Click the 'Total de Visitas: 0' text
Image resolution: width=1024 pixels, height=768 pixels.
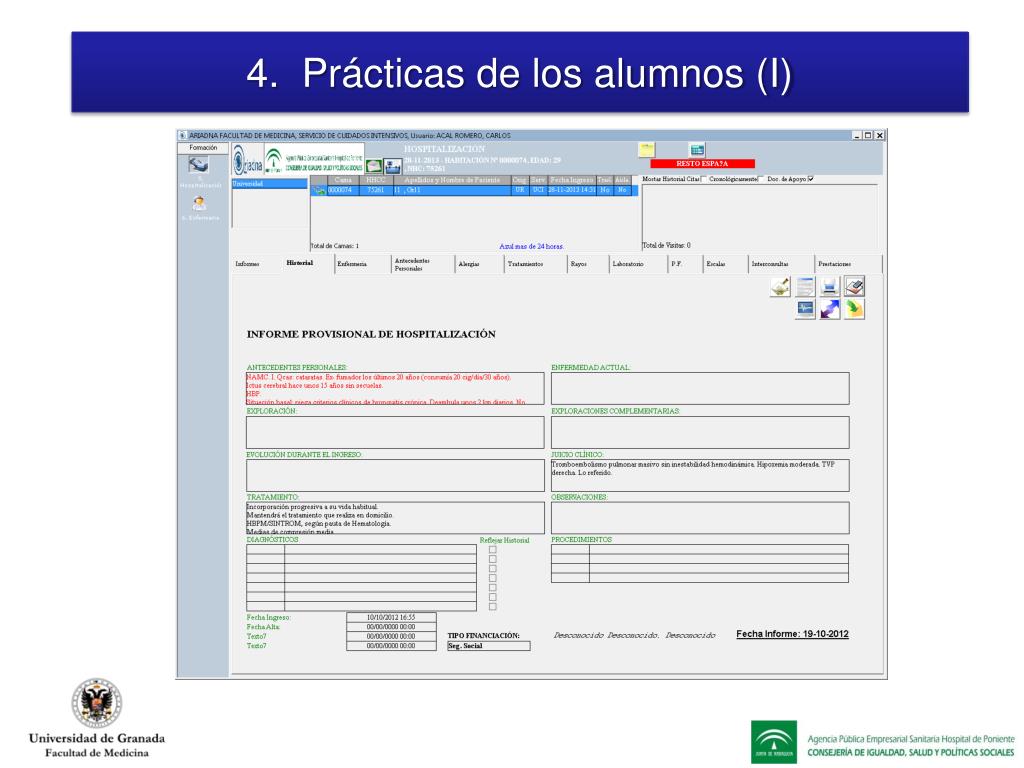tap(666, 246)
